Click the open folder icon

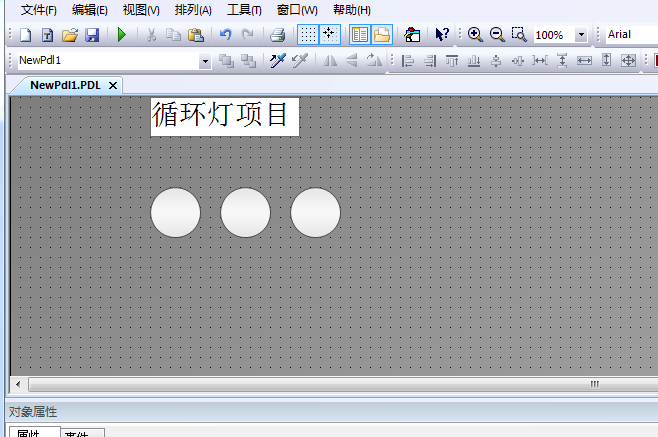70,35
